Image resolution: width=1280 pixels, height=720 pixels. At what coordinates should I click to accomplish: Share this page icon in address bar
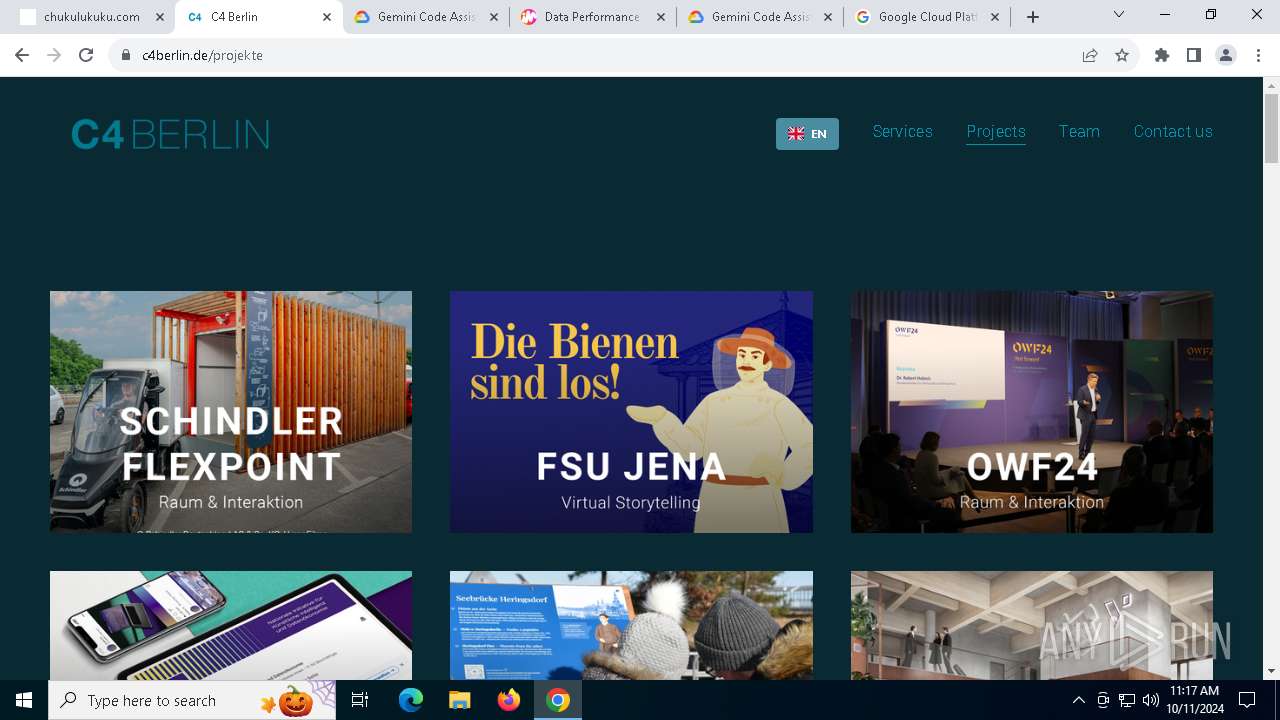(x=1090, y=55)
